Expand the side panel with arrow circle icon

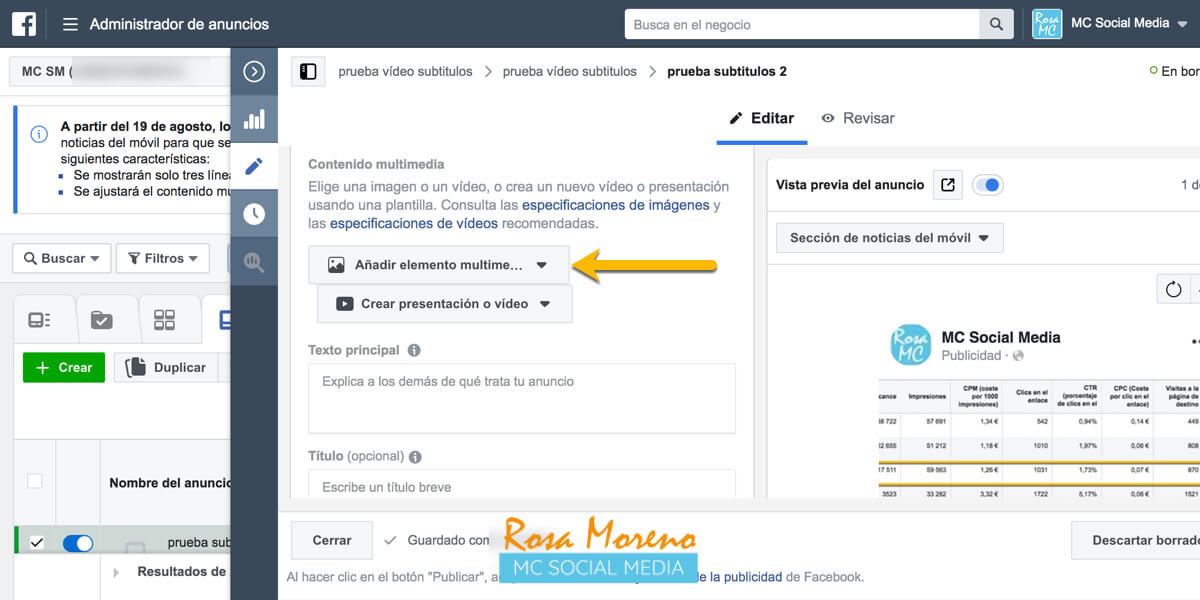[x=254, y=71]
